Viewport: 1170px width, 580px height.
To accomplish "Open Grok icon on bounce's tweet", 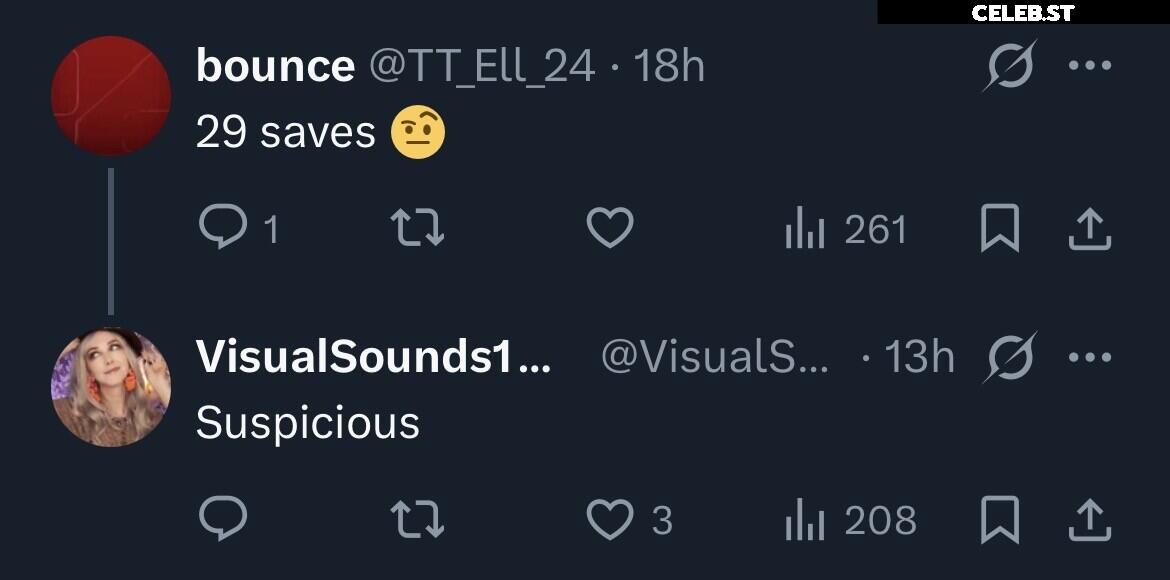I will pyautogui.click(x=1010, y=66).
